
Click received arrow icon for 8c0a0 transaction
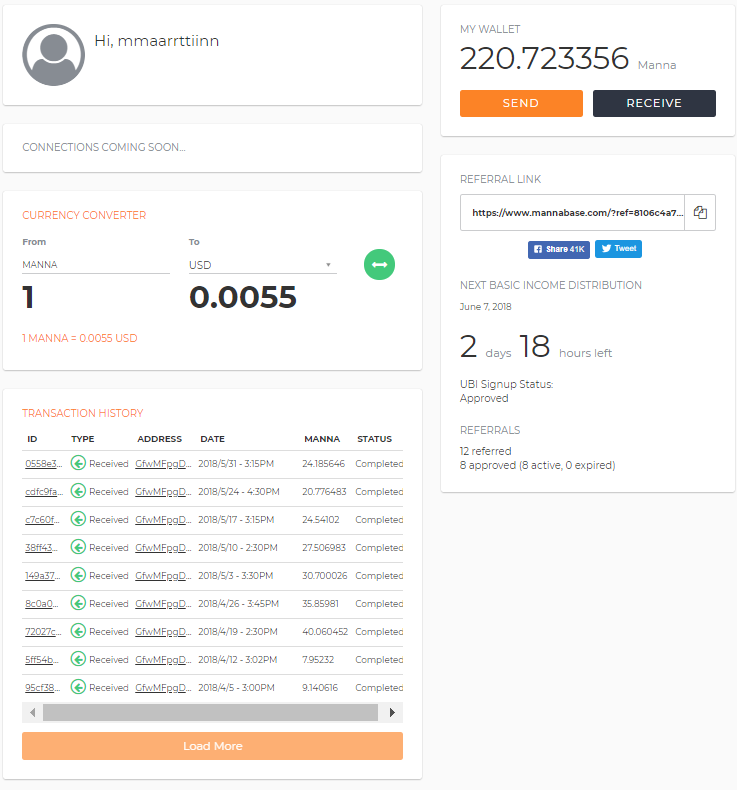tap(78, 603)
